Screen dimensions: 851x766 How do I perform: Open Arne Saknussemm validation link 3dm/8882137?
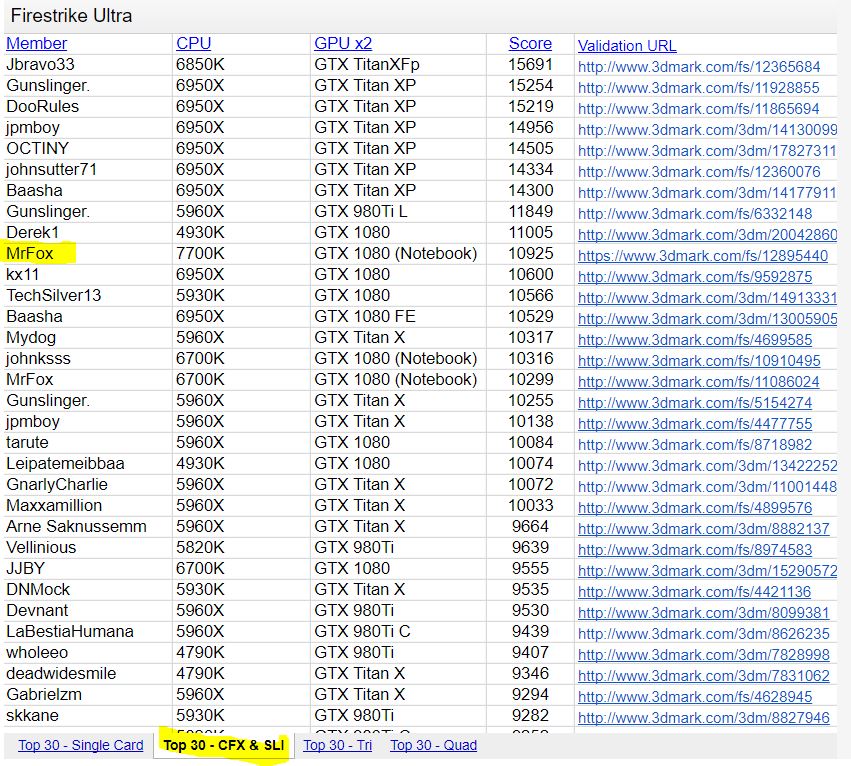point(703,529)
